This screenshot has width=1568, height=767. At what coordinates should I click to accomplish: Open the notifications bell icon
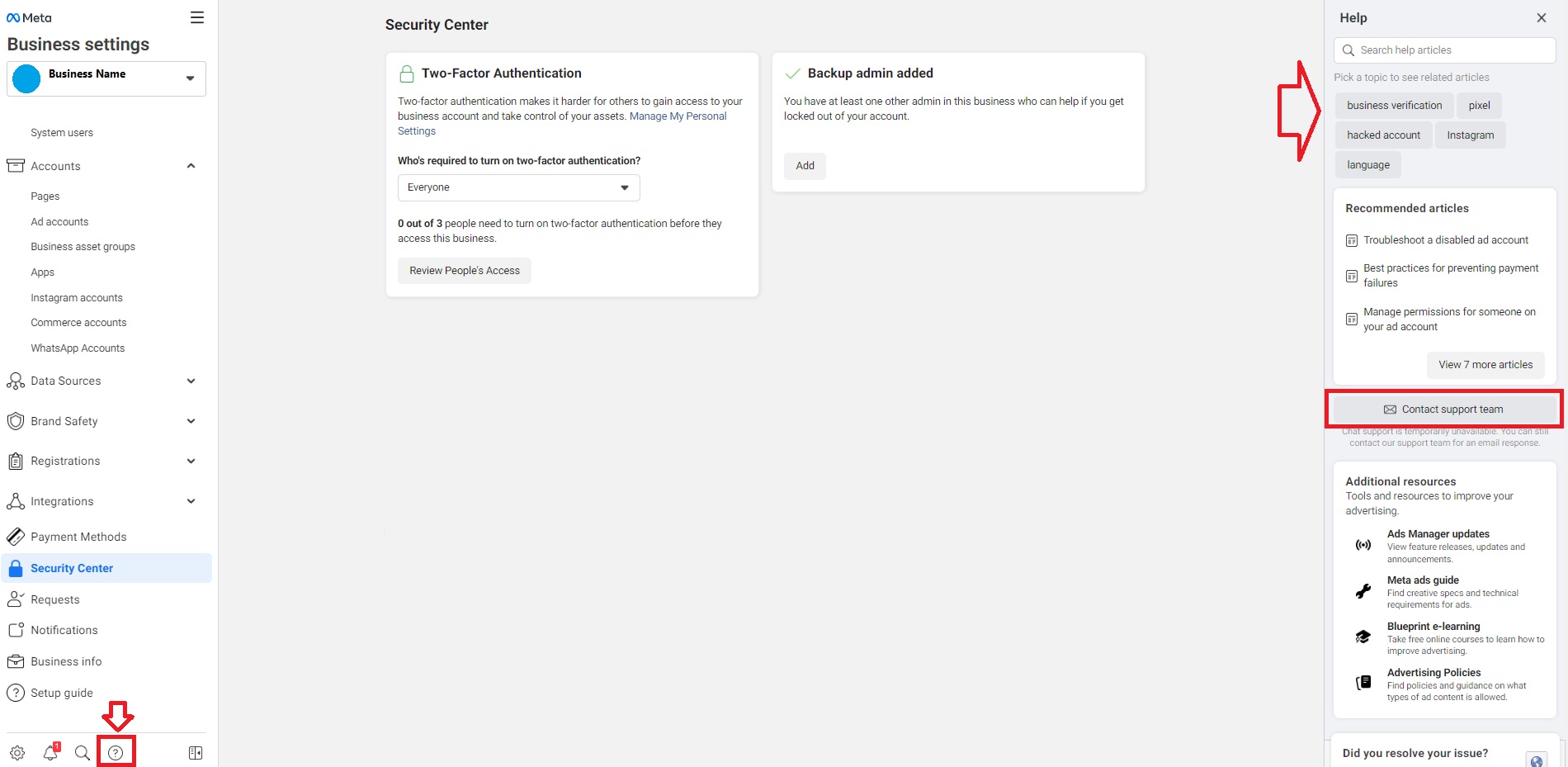pyautogui.click(x=51, y=752)
